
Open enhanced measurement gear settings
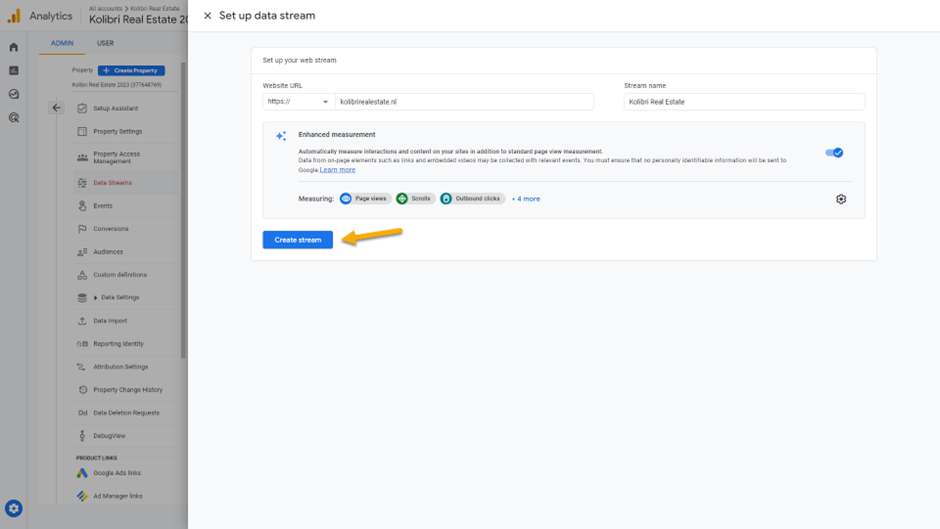(841, 199)
